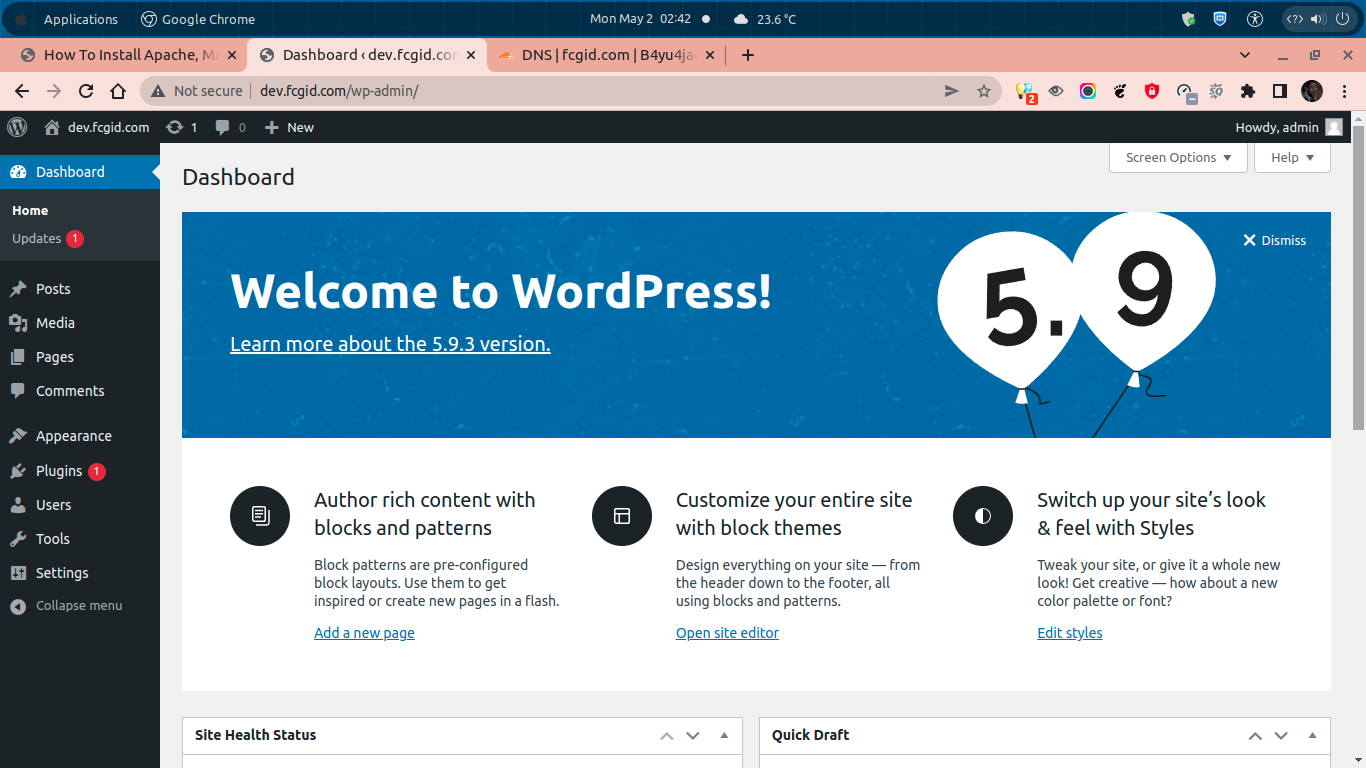Open Settings sidebar menu
Image resolution: width=1366 pixels, height=768 pixels.
click(80, 573)
